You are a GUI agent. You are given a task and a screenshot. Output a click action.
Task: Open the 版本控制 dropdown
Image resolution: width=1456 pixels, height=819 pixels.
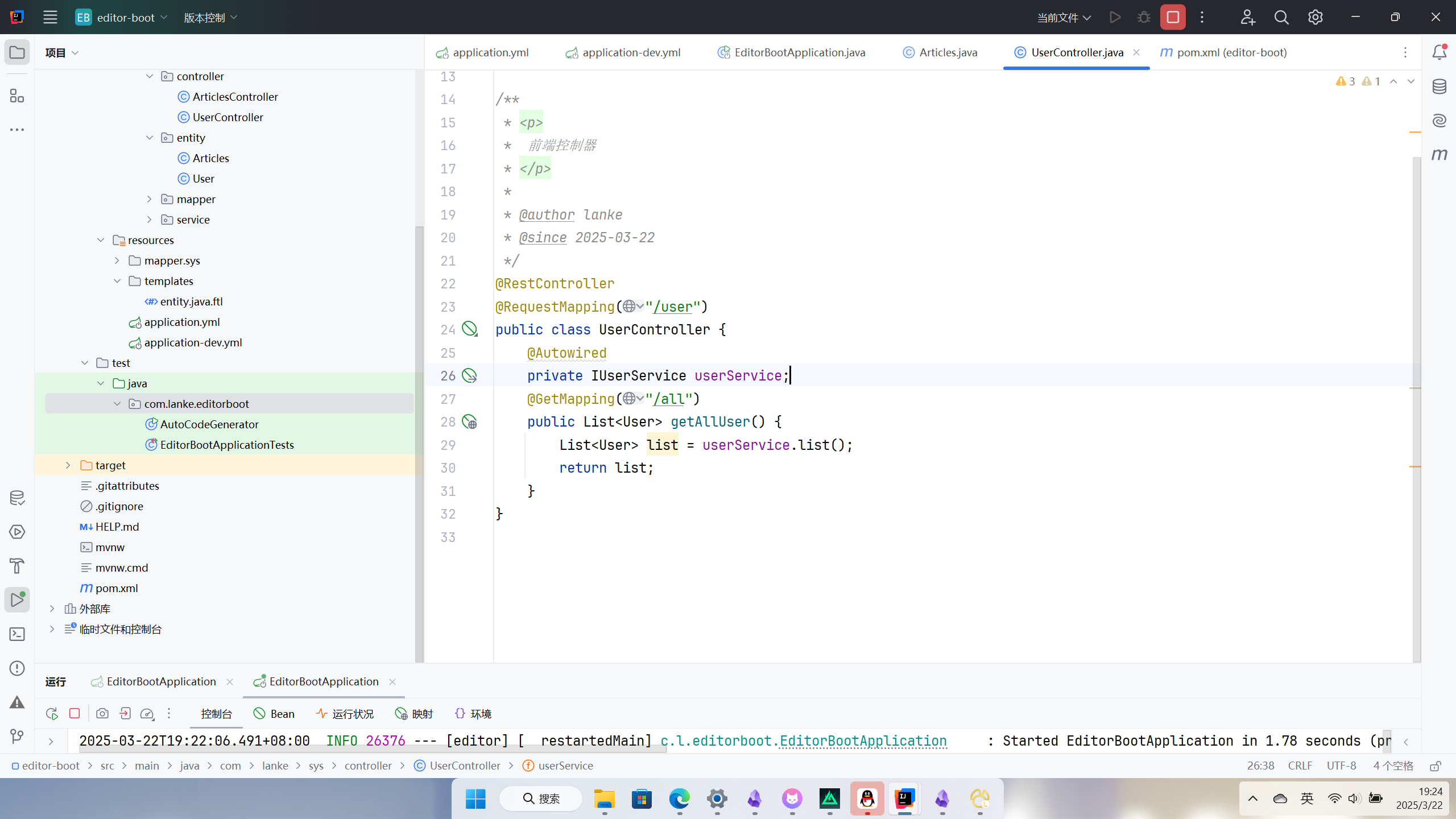click(x=210, y=18)
